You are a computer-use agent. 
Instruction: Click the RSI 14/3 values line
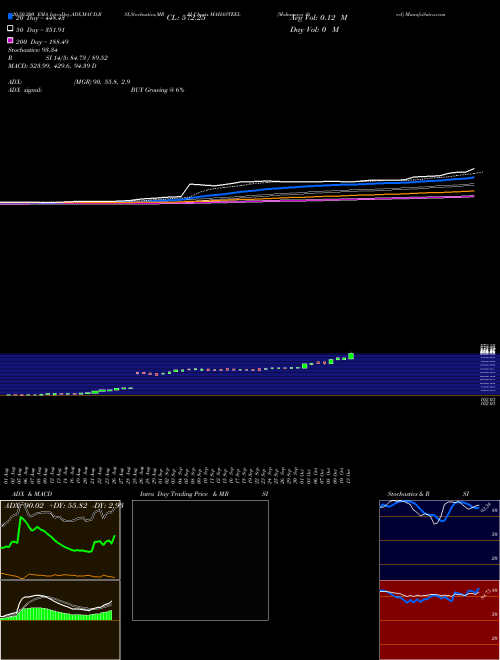coord(58,58)
